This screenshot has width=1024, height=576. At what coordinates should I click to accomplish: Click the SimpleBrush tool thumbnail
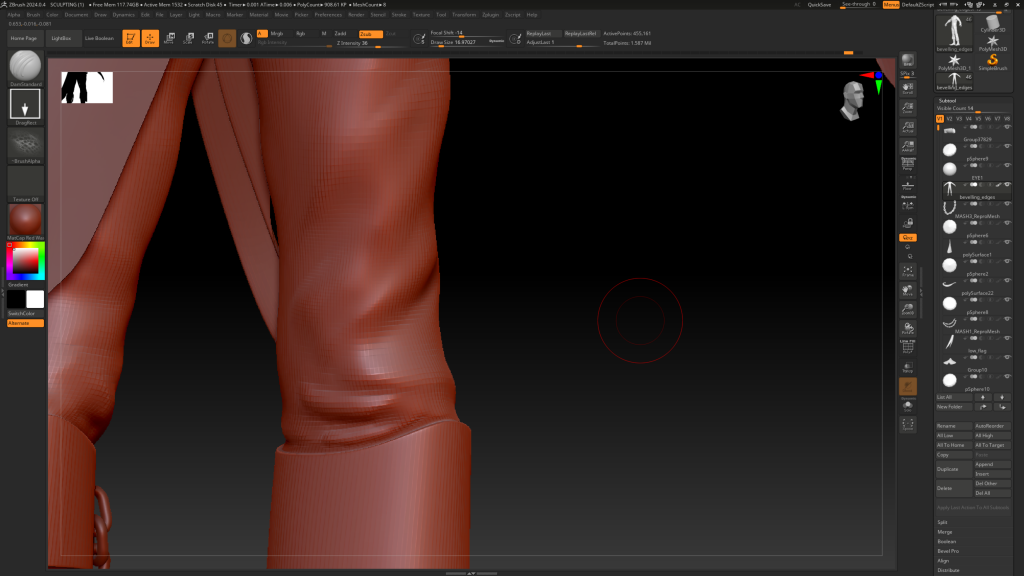(992, 60)
